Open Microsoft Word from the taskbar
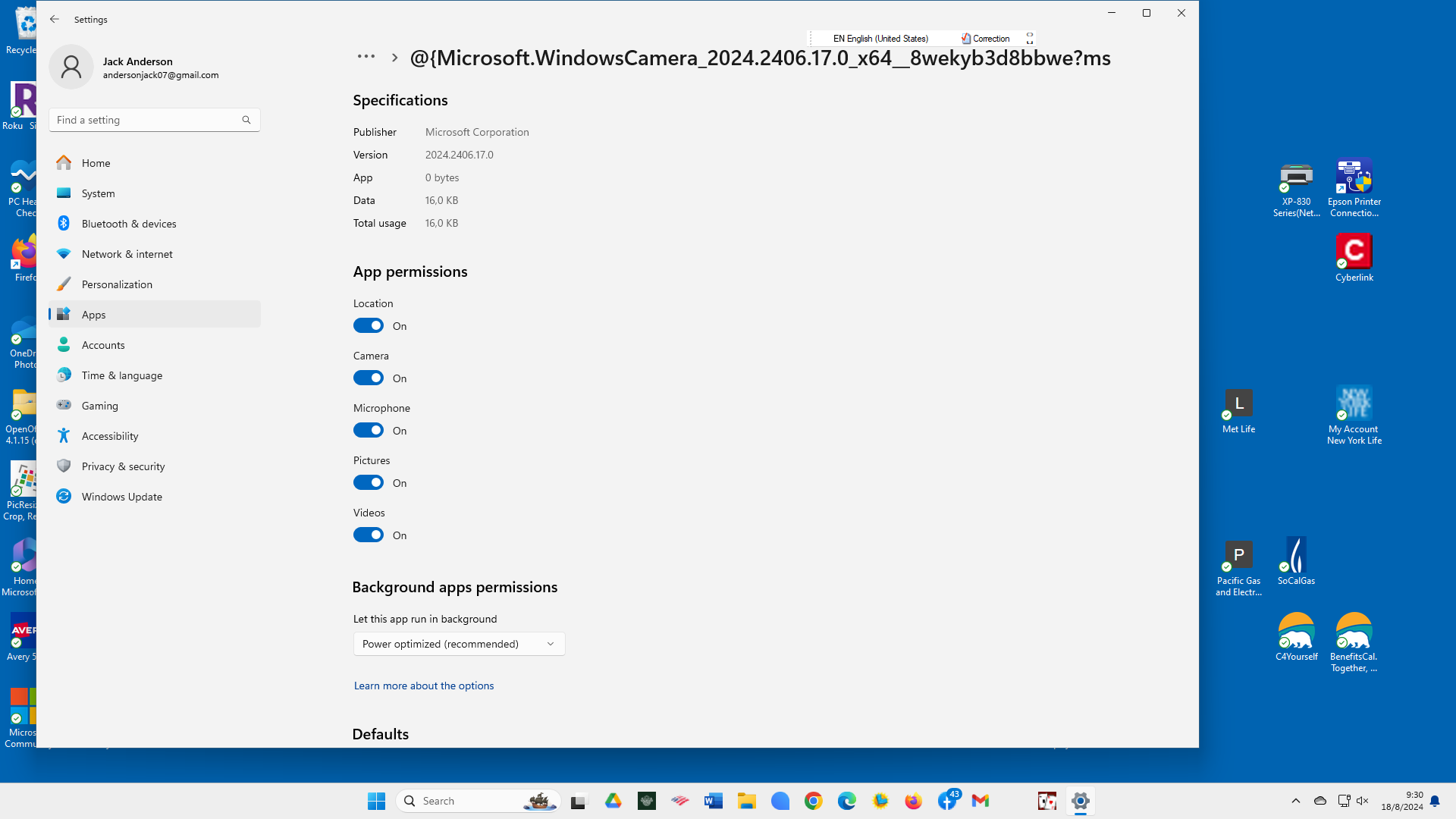The image size is (1456, 819). tap(714, 801)
